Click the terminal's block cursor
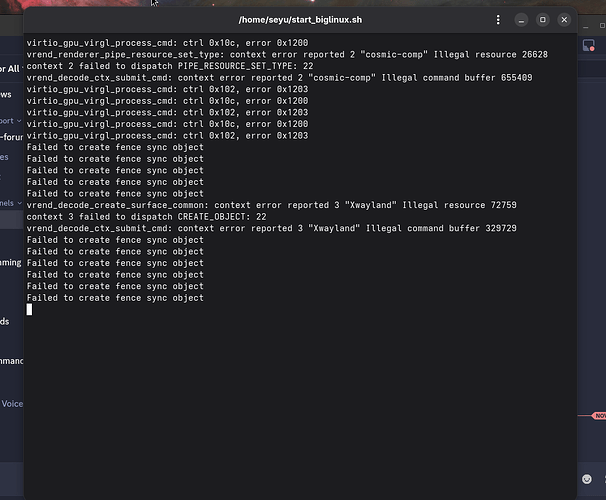606x500 pixels. point(30,310)
